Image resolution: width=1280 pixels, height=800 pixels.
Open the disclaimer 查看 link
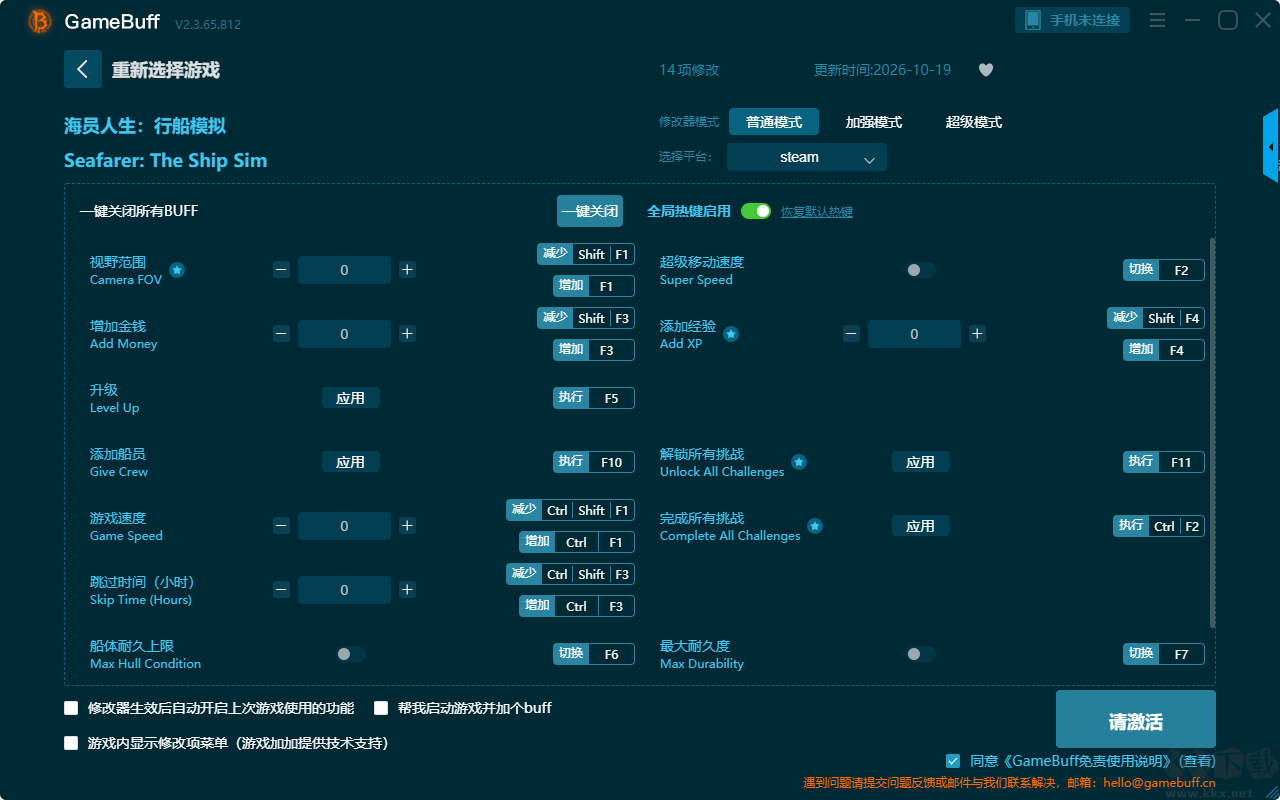click(1196, 761)
